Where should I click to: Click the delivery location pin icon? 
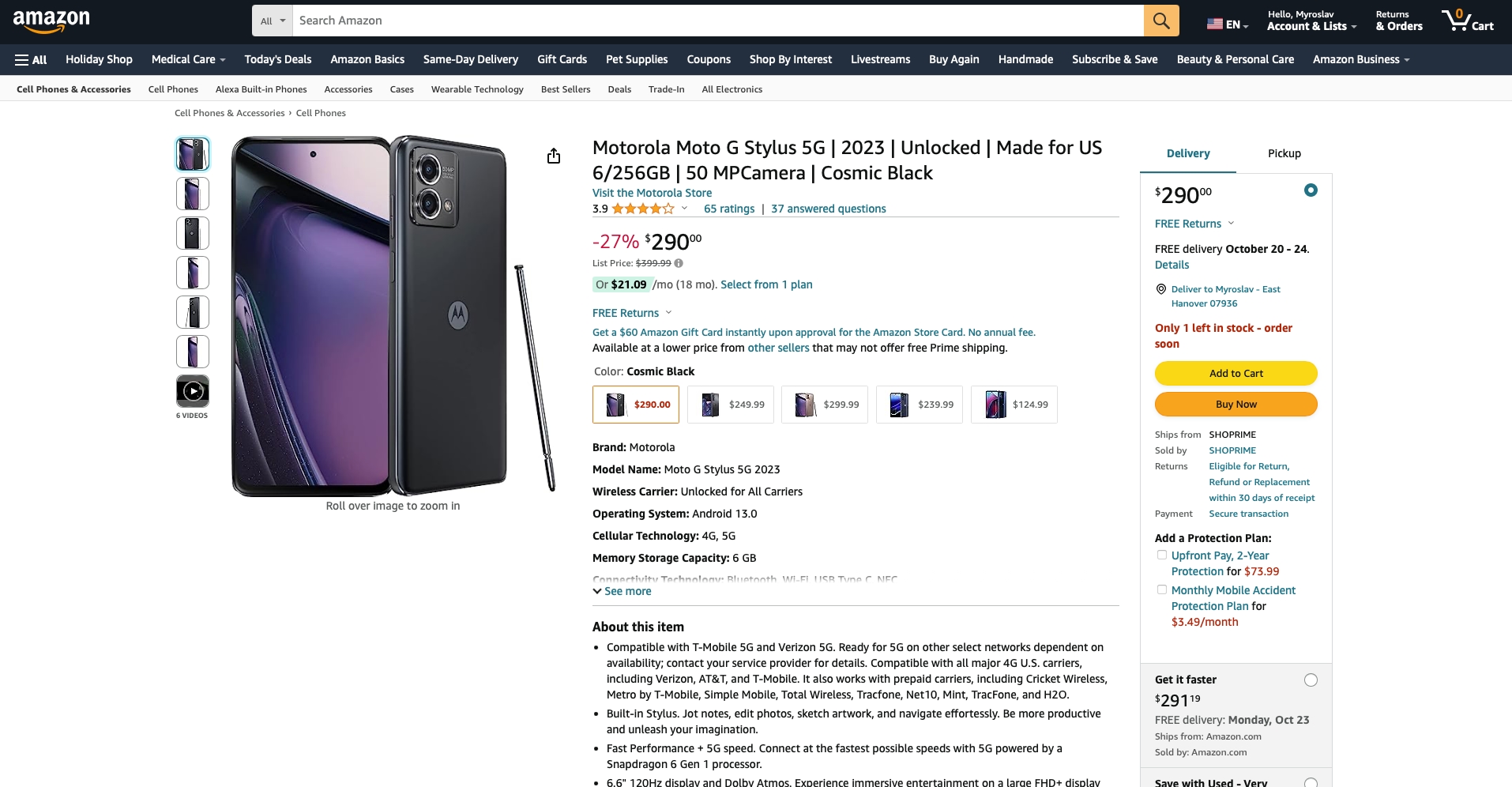coord(1161,289)
